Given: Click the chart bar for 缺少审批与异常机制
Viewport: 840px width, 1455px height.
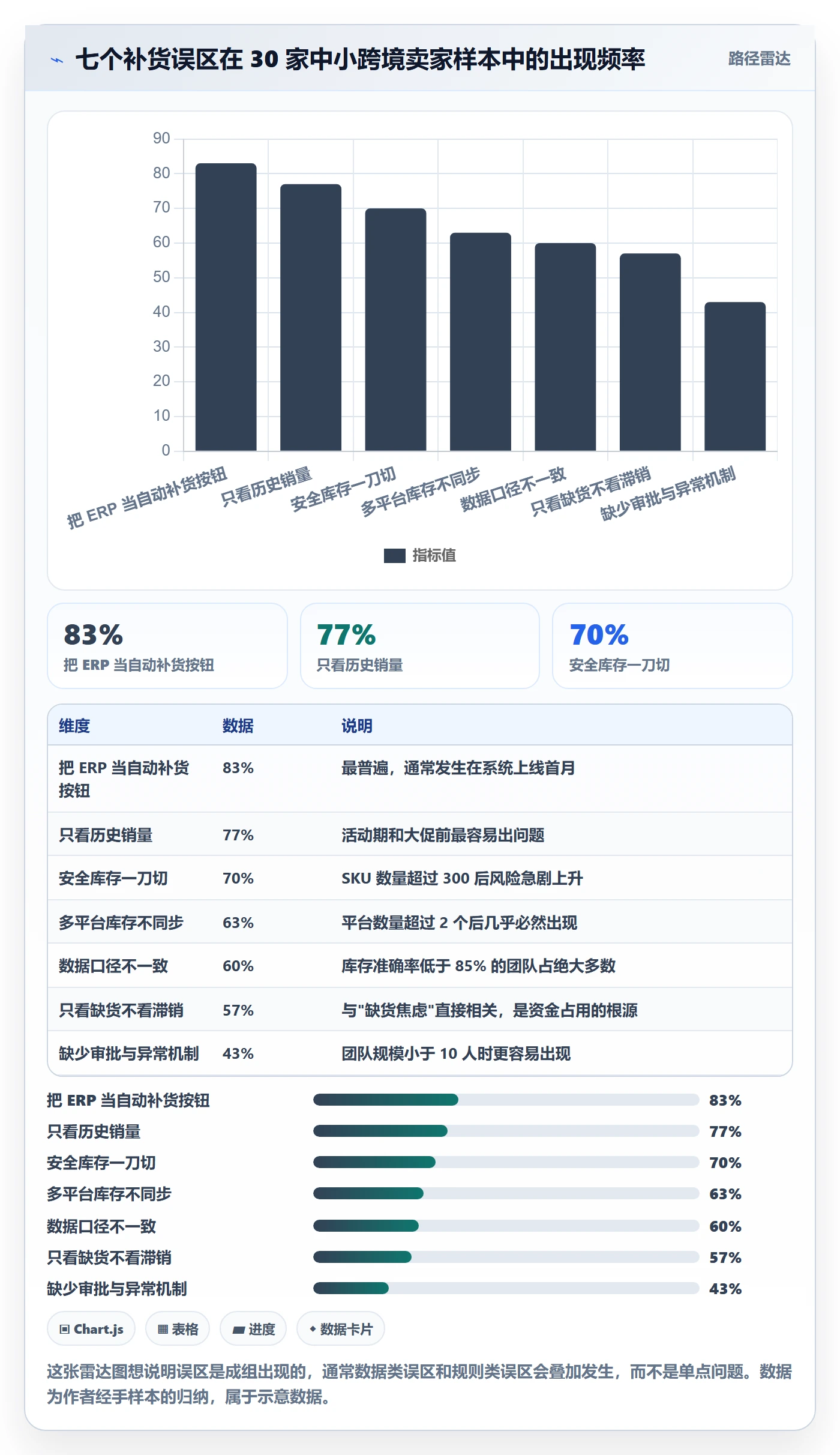Looking at the screenshot, I should 735,376.
